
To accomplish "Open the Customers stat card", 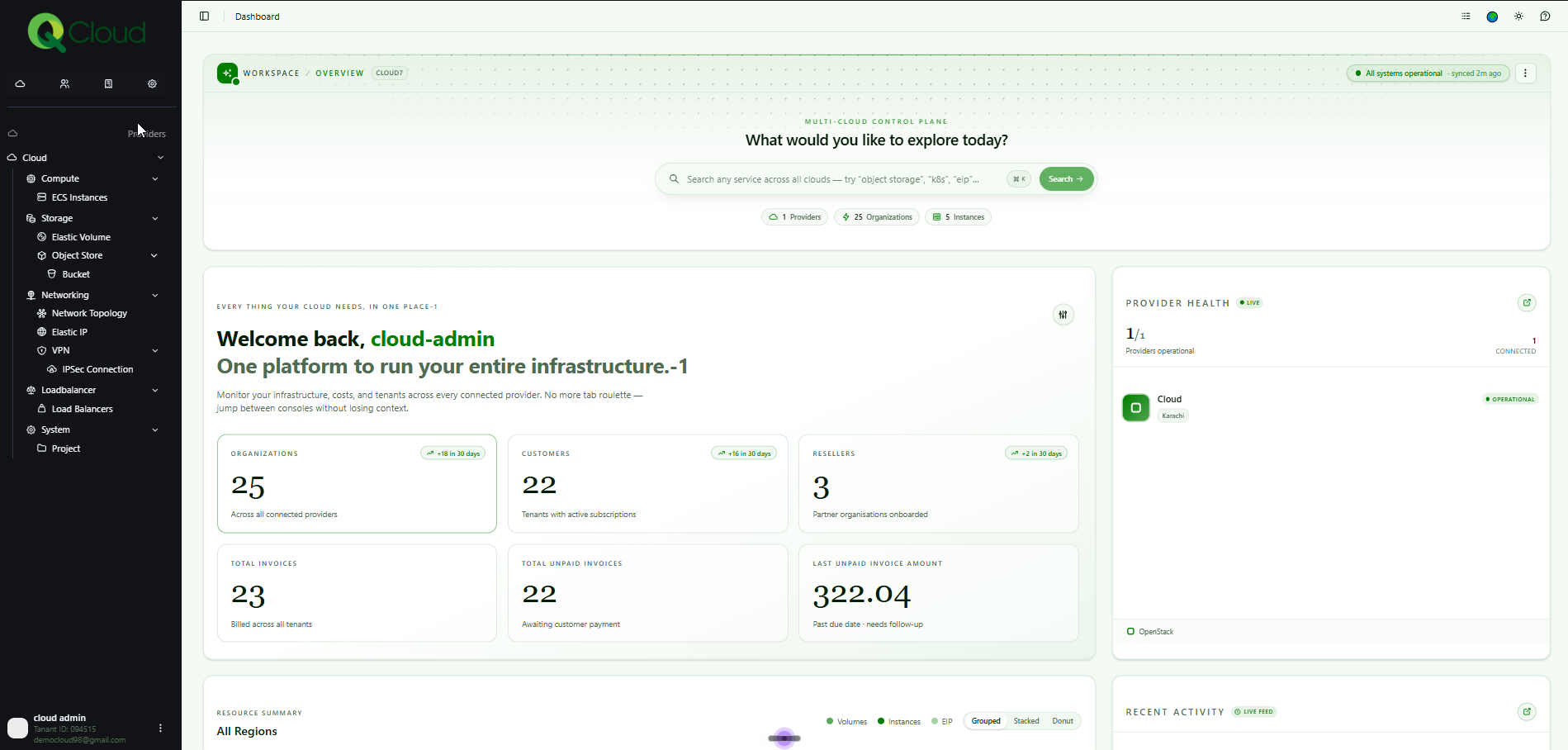I will (647, 483).
